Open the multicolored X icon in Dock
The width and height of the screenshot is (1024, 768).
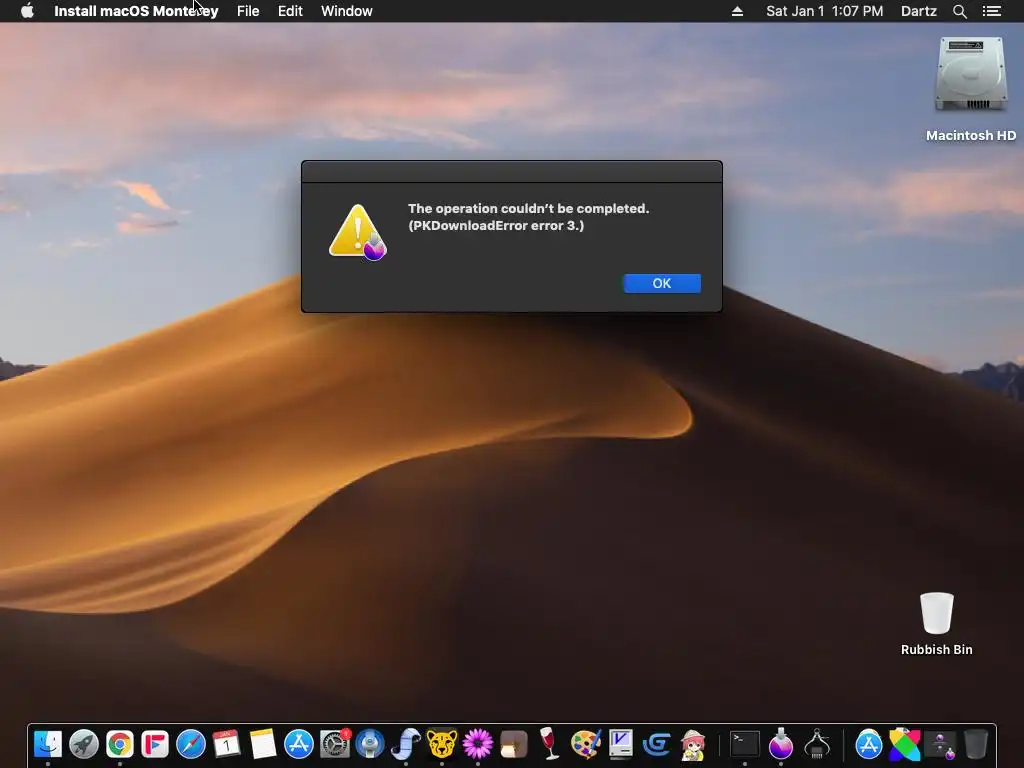click(x=904, y=744)
